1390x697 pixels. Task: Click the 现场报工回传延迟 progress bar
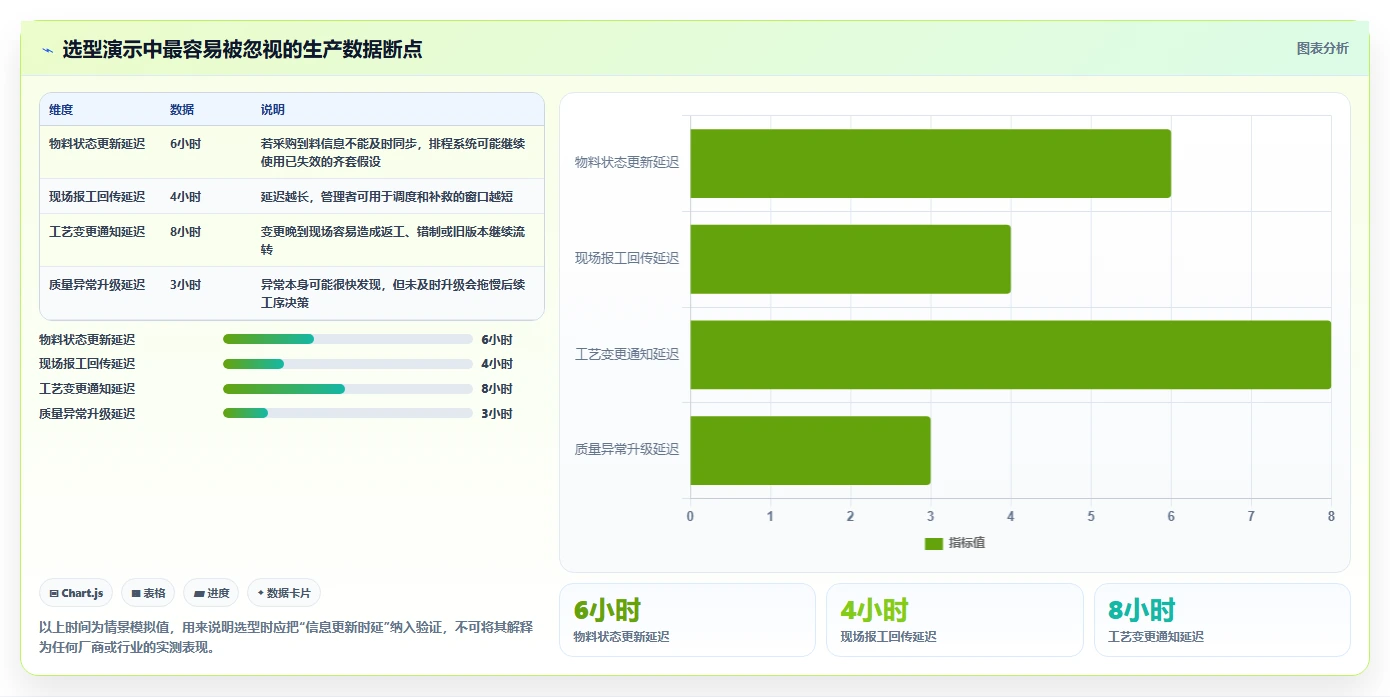pyautogui.click(x=348, y=364)
